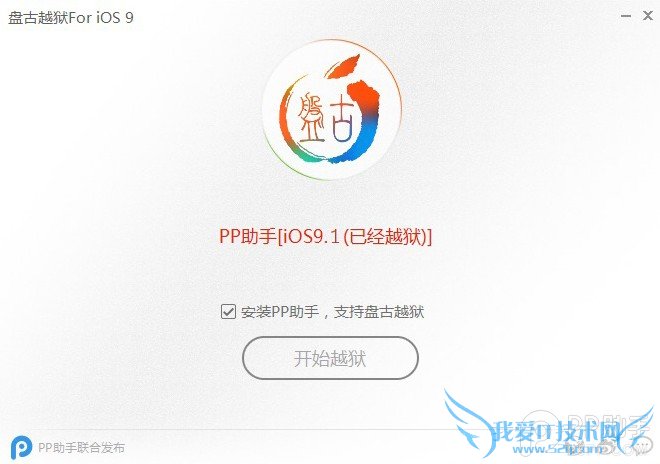Minimize the Pangu jailbreak window
The image size is (660, 464).
point(626,16)
